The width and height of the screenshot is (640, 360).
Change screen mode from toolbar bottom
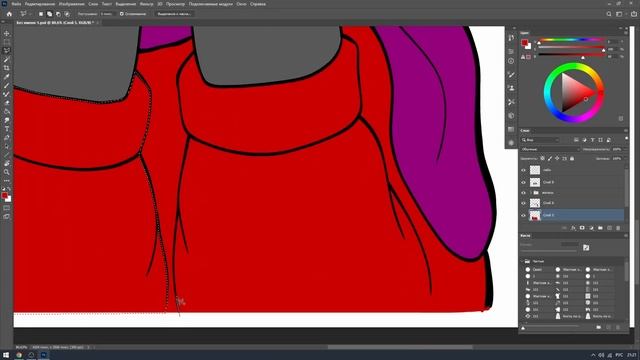point(7,217)
